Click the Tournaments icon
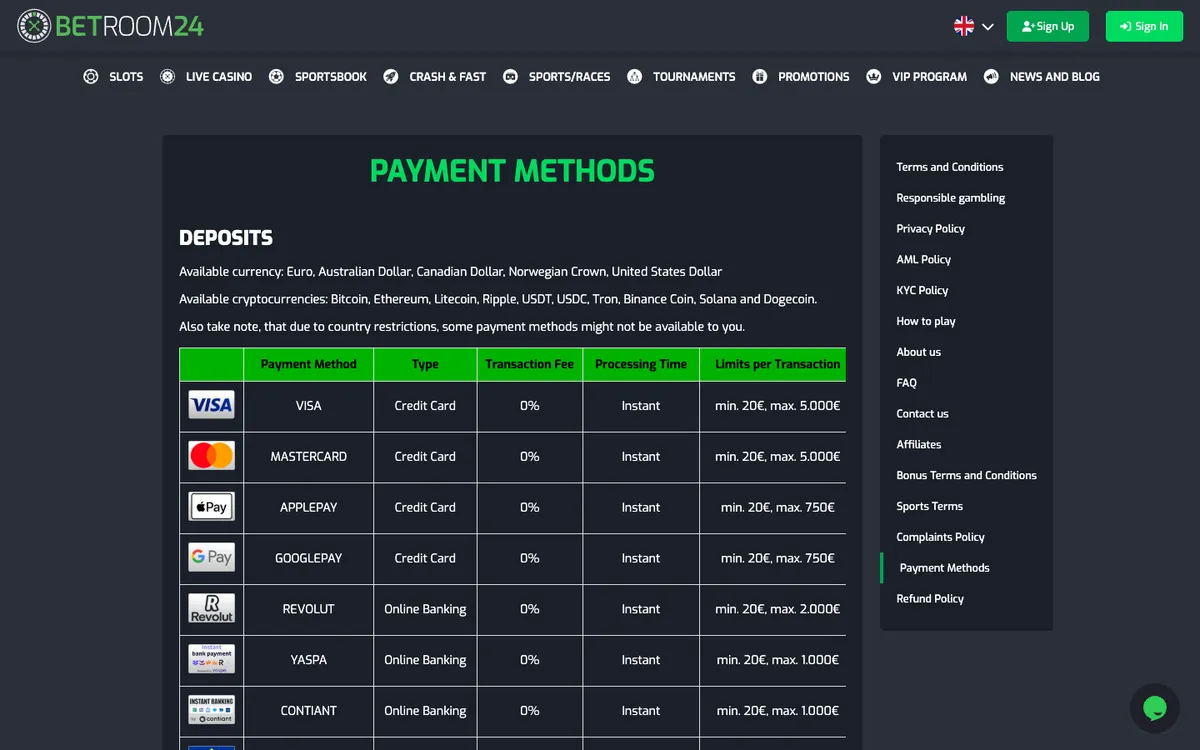Screen dimensions: 1200x750 [634, 77]
